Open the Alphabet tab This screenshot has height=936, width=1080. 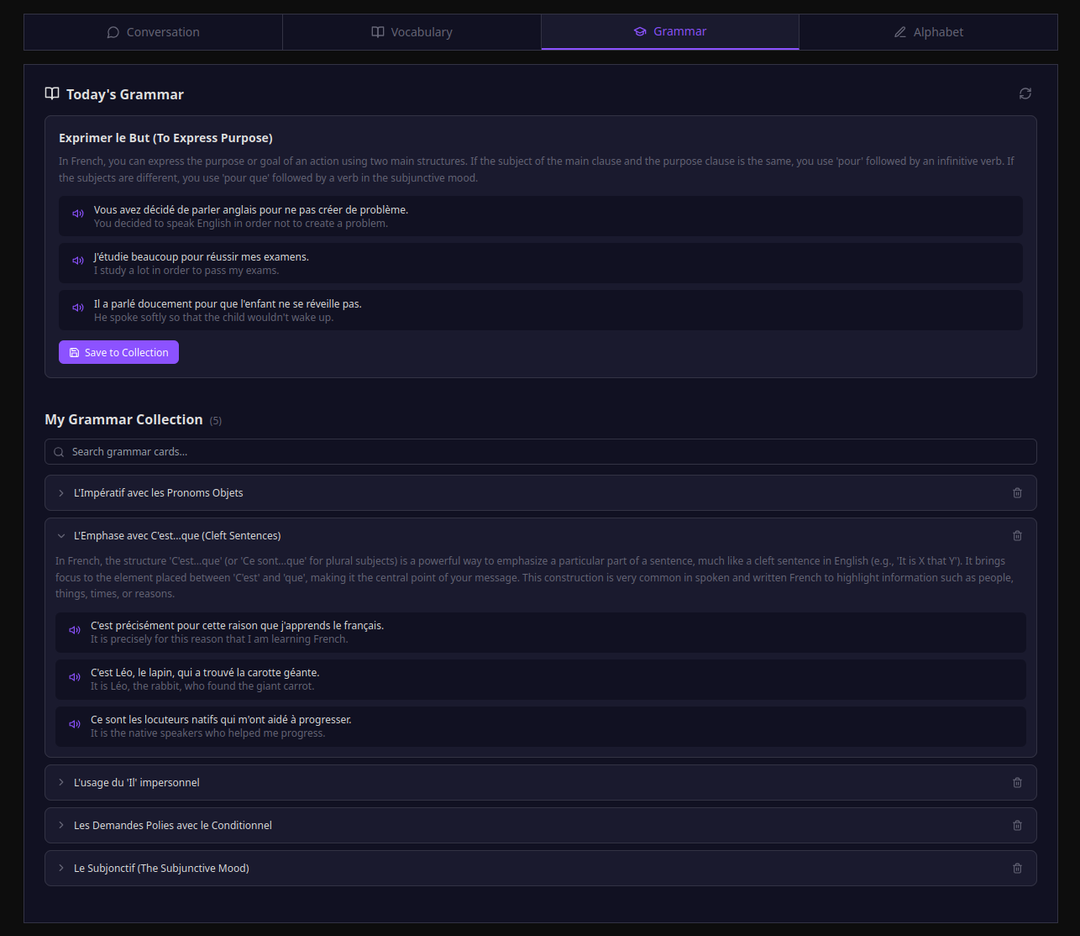(928, 31)
